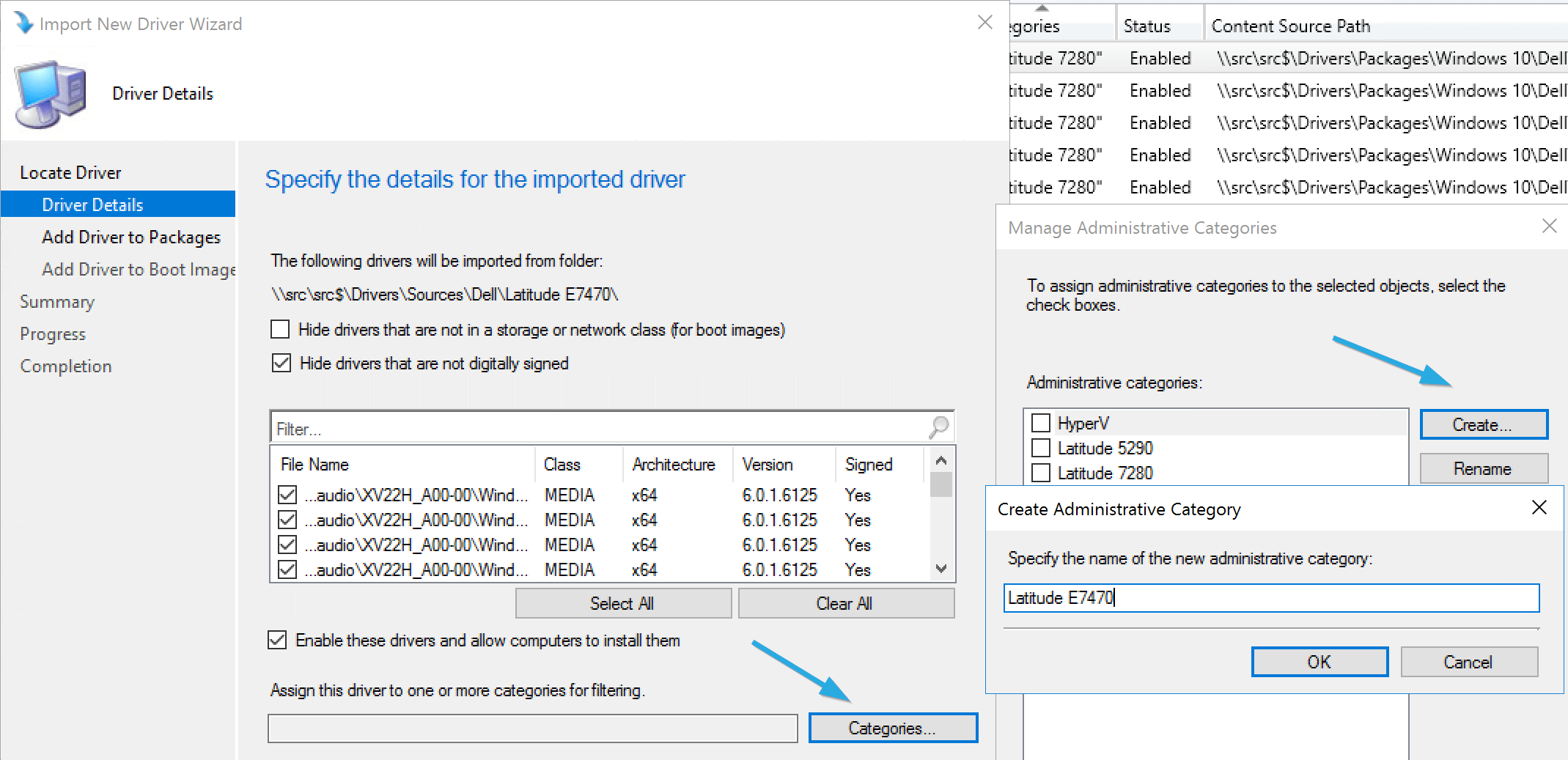Click the blue Import New Driver Wizard icon
1568x760 pixels.
[23, 22]
